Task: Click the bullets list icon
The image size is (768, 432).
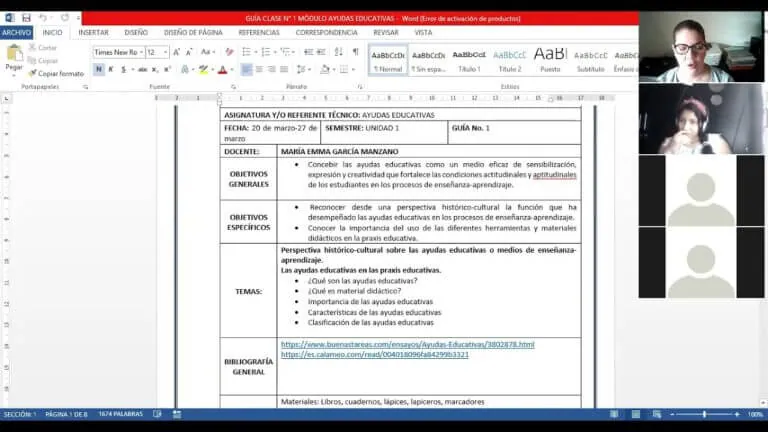Action: click(247, 52)
